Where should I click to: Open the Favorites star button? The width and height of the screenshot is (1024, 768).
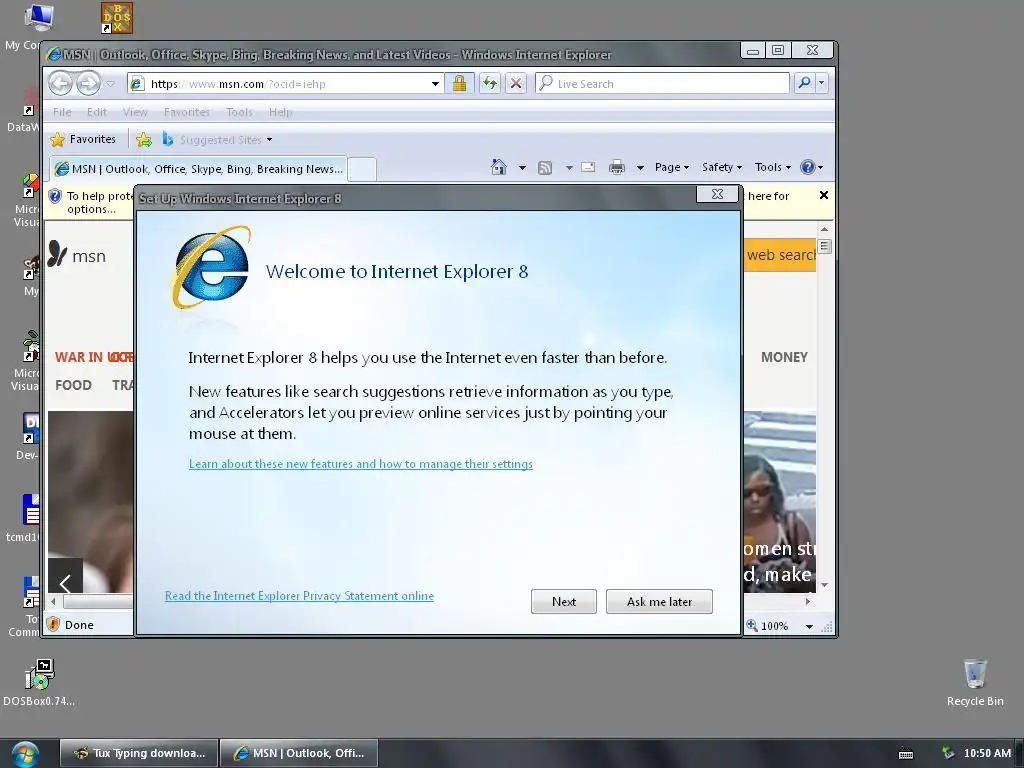[83, 139]
